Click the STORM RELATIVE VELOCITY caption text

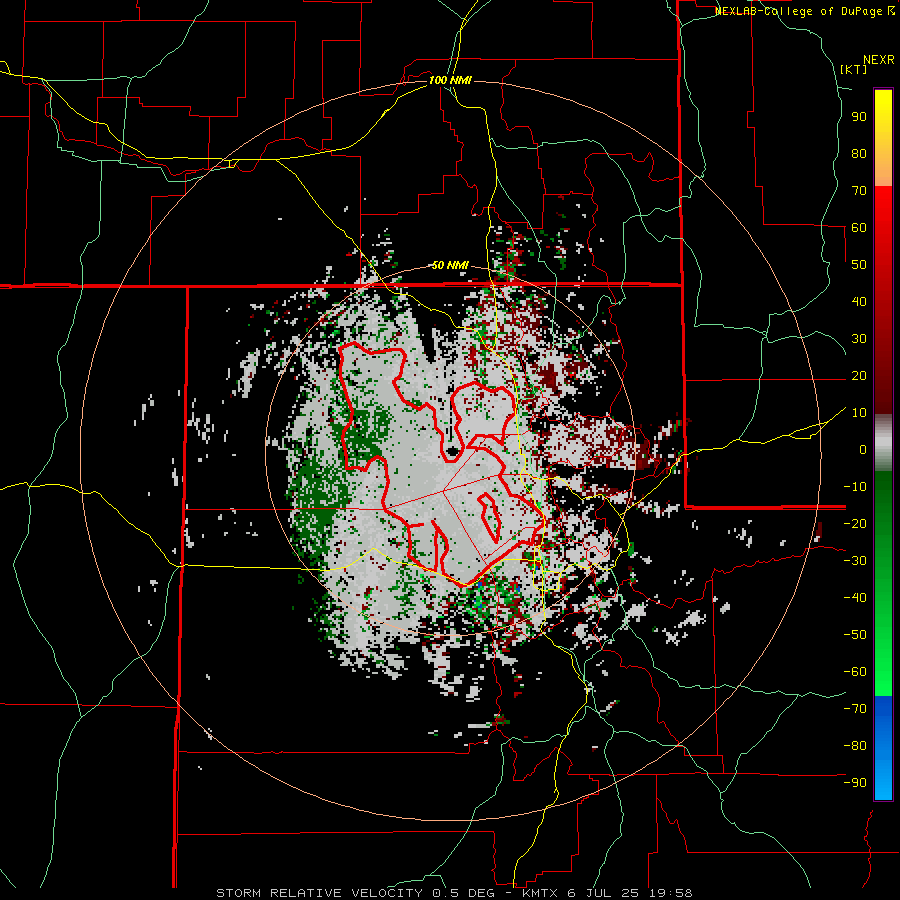pos(319,893)
